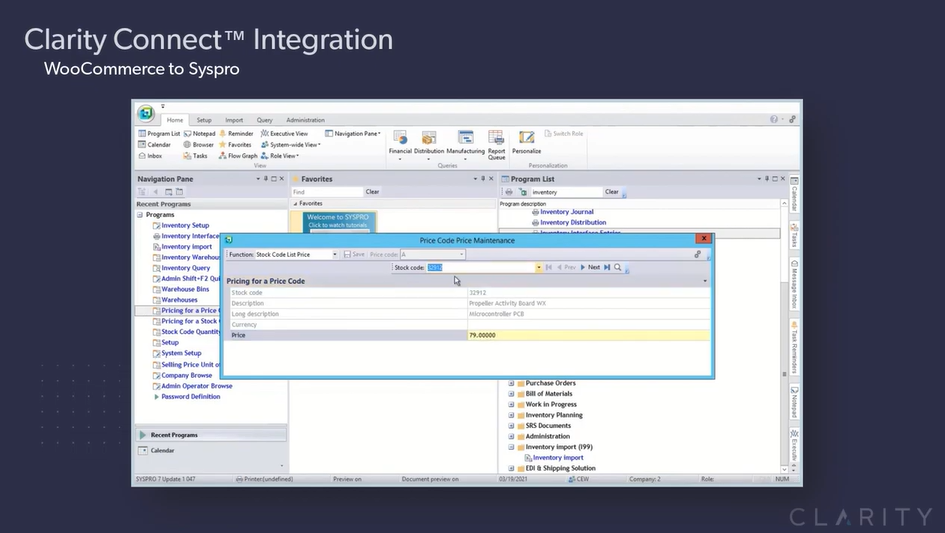
Task: Switch to the Query ribbon tab
Action: tap(265, 120)
